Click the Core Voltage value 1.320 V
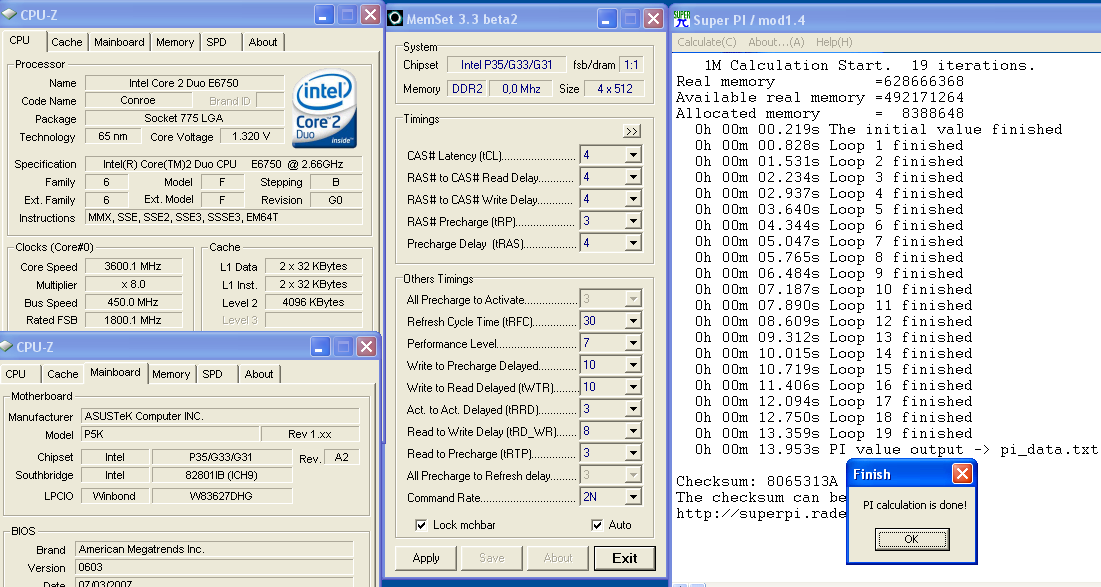Viewport: 1101px width, 587px height. click(251, 136)
